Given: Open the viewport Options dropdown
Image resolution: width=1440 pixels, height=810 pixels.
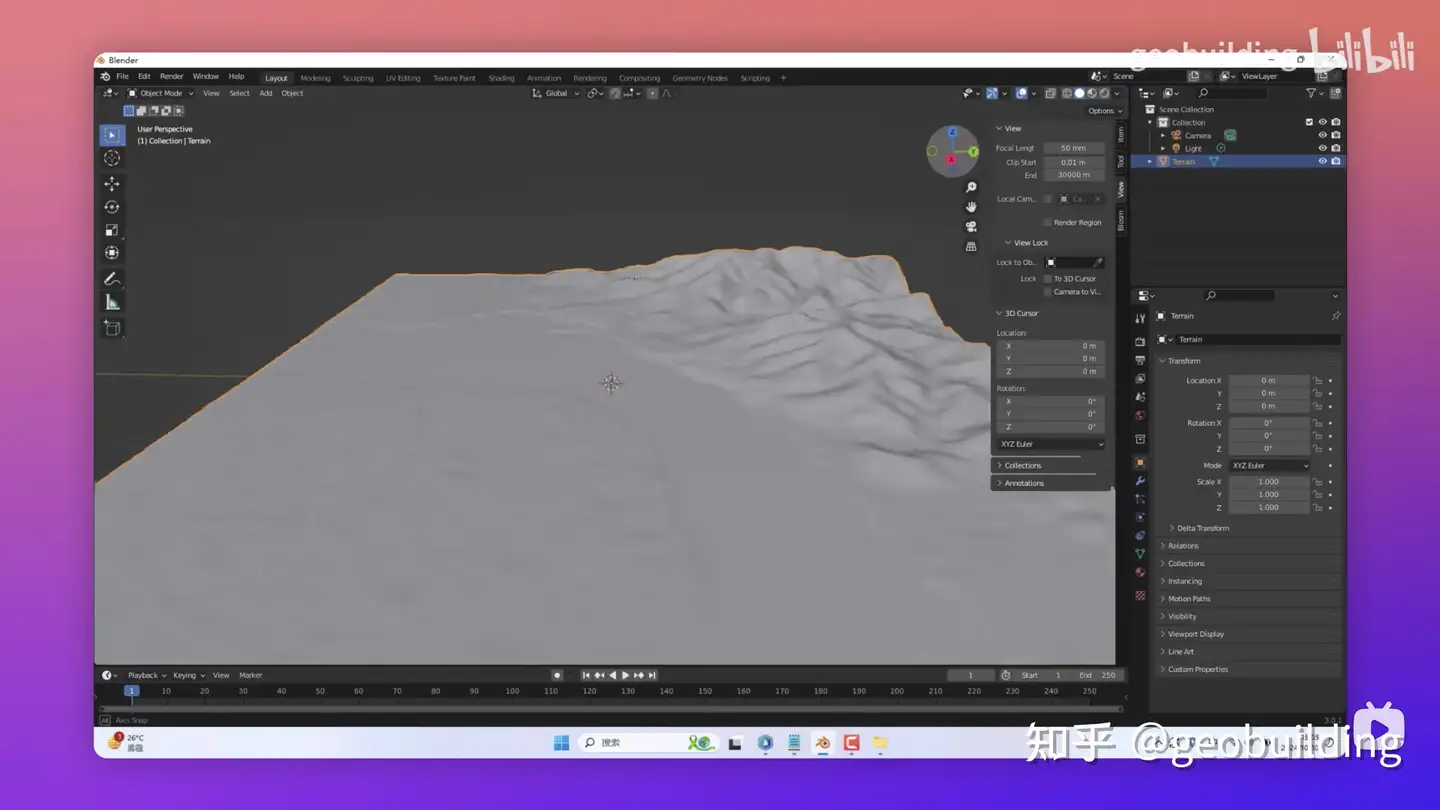Looking at the screenshot, I should click(x=1105, y=111).
